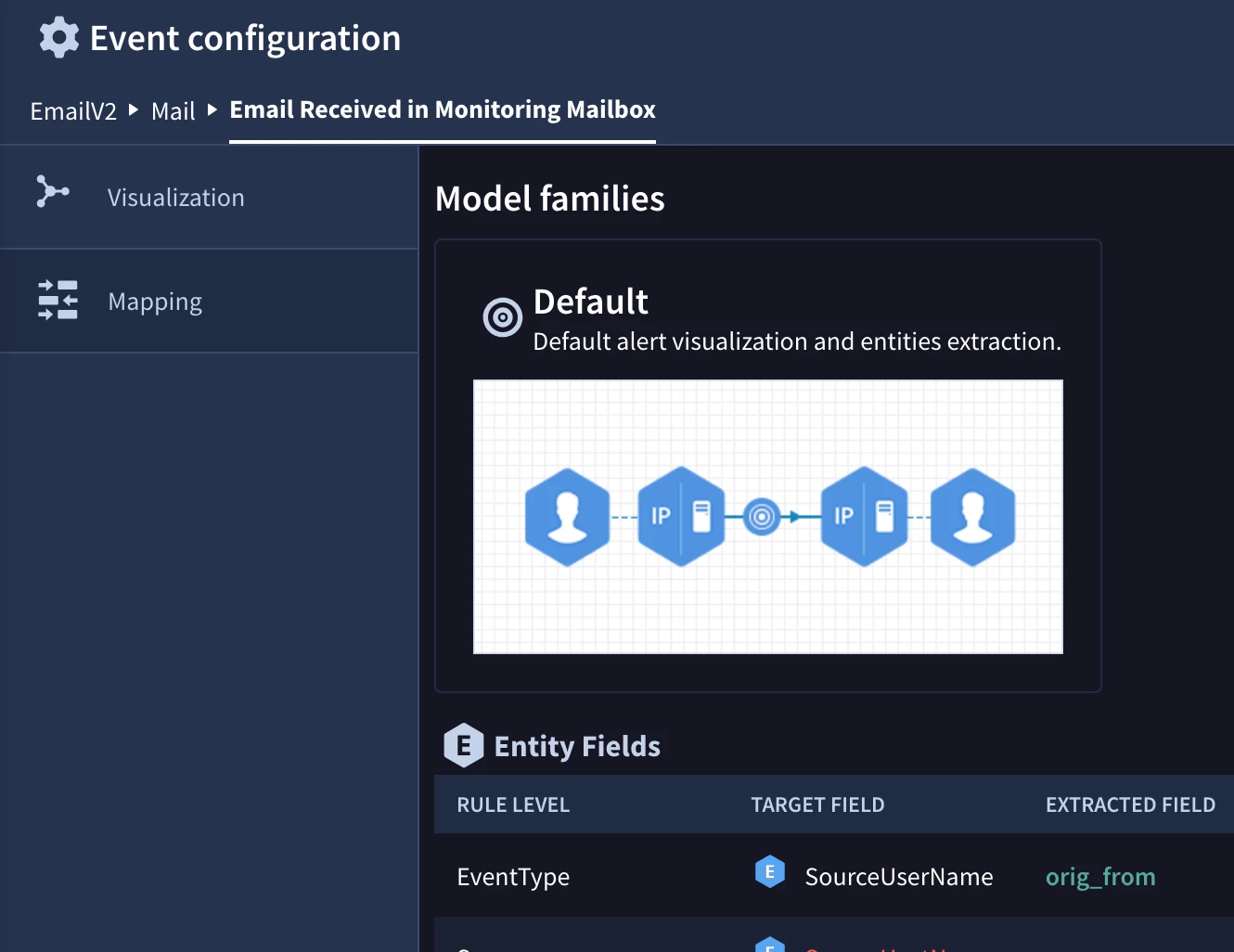Open the Default model visualization diagram

point(768,517)
